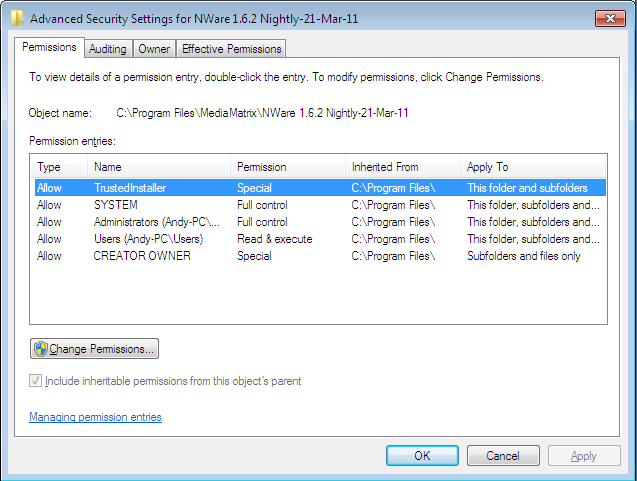637x481 pixels.
Task: Click the grayed Apply button
Action: tap(584, 455)
